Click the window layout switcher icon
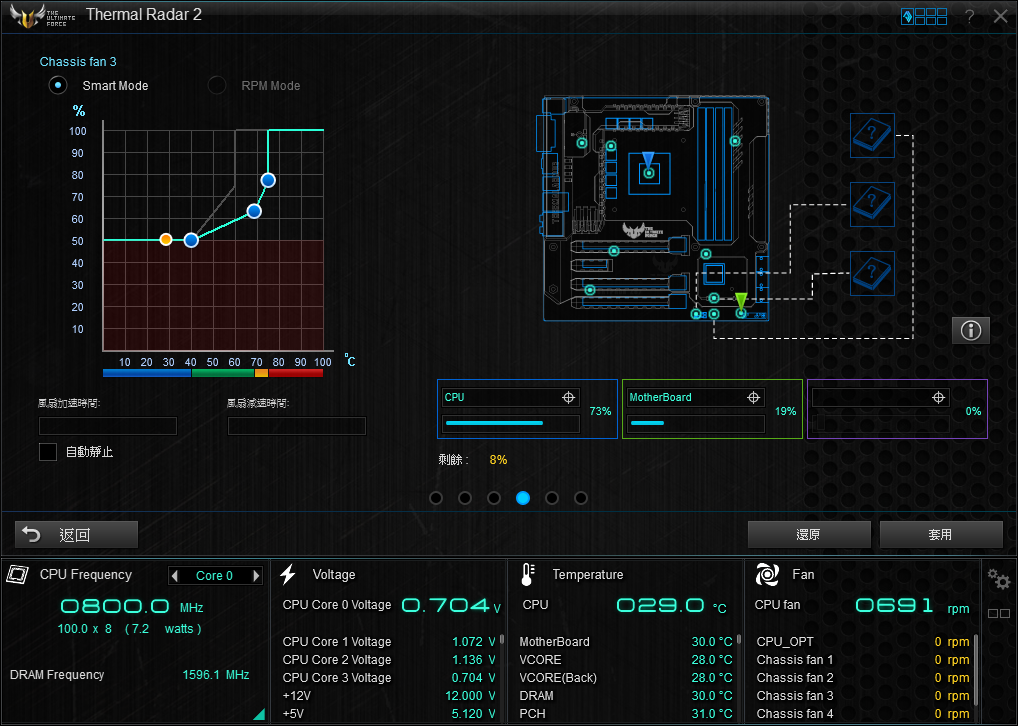This screenshot has width=1018, height=726. (923, 16)
